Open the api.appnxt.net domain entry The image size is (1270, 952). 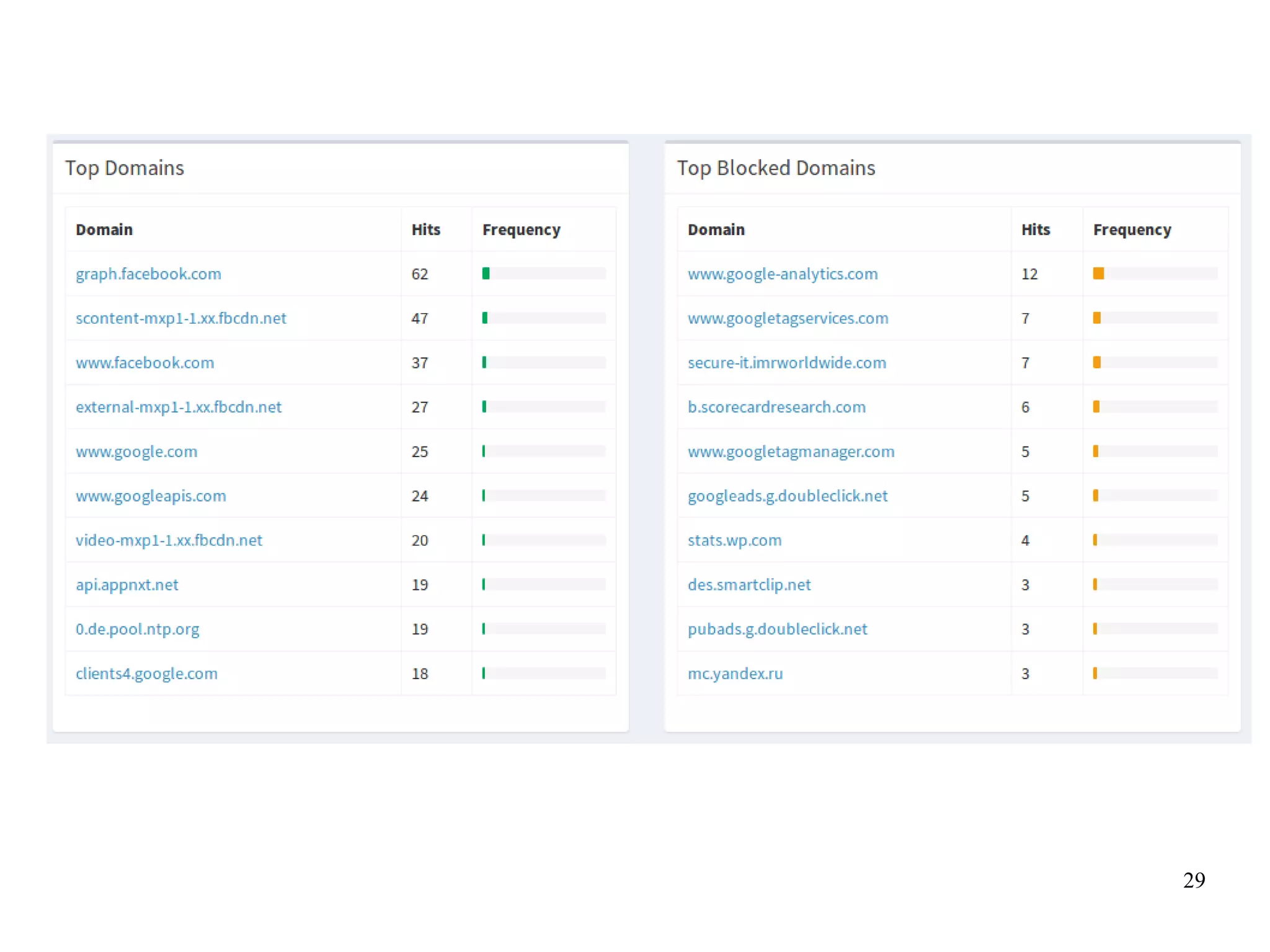point(127,585)
